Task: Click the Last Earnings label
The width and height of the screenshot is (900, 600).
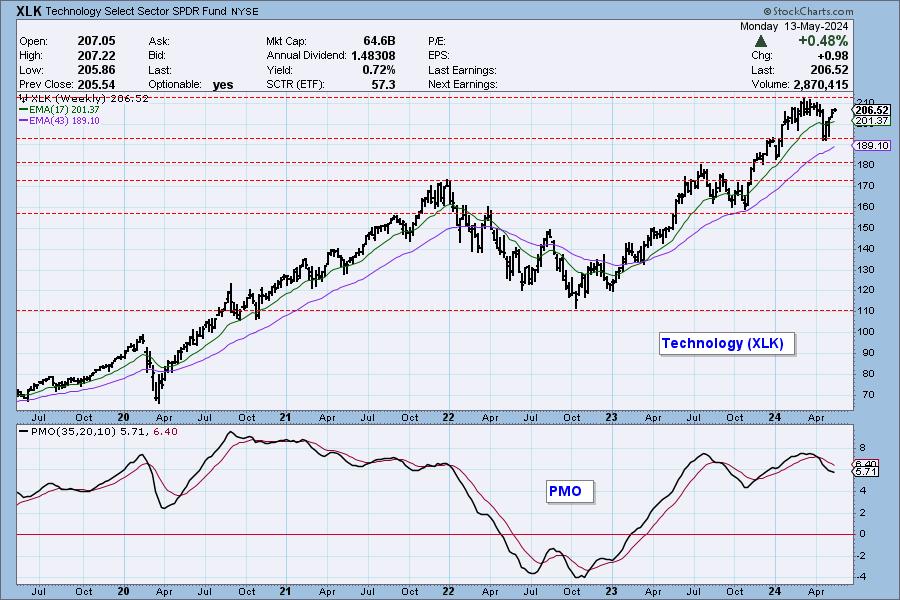Action: 462,70
